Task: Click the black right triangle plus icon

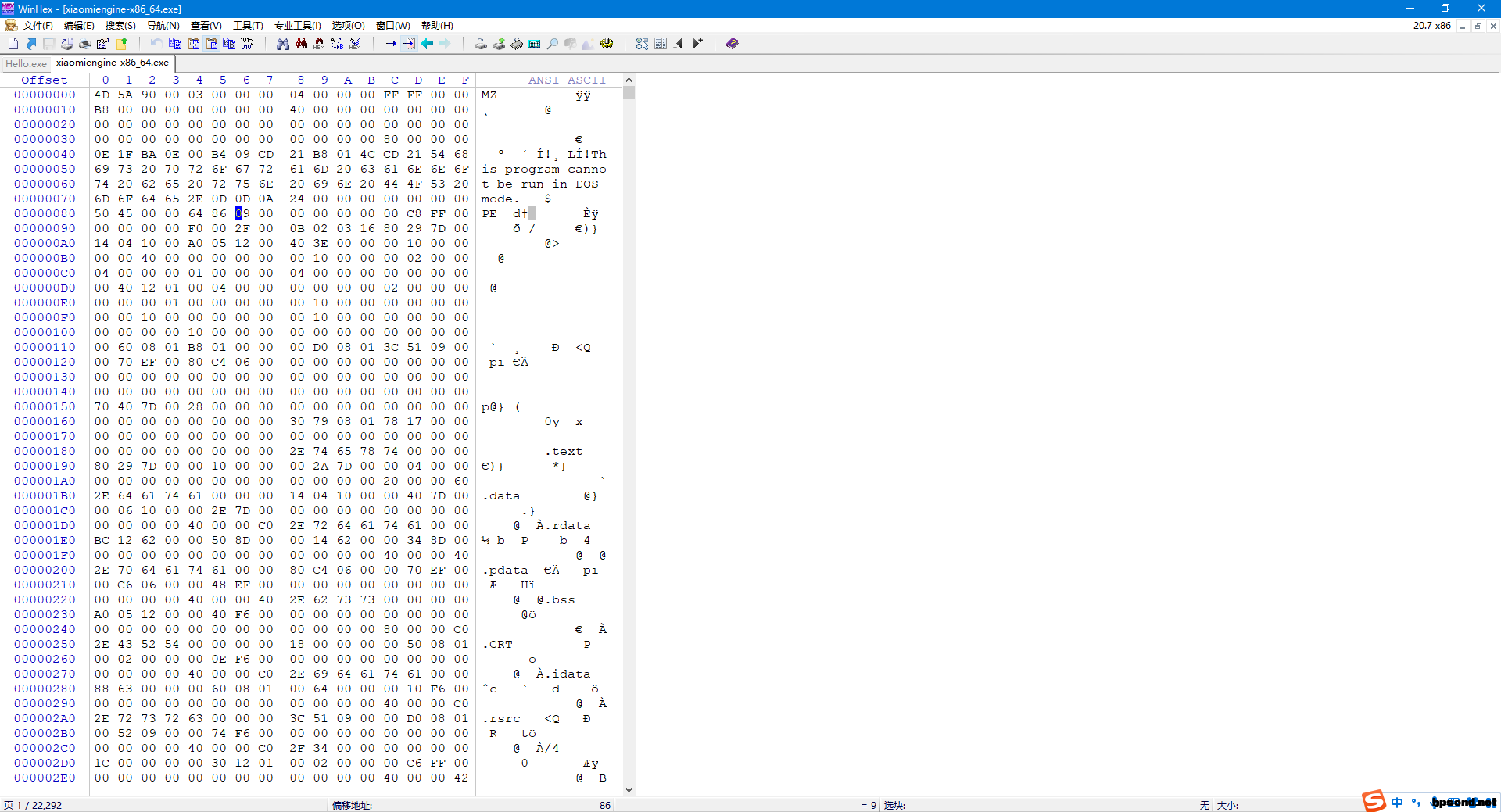Action: tap(697, 44)
